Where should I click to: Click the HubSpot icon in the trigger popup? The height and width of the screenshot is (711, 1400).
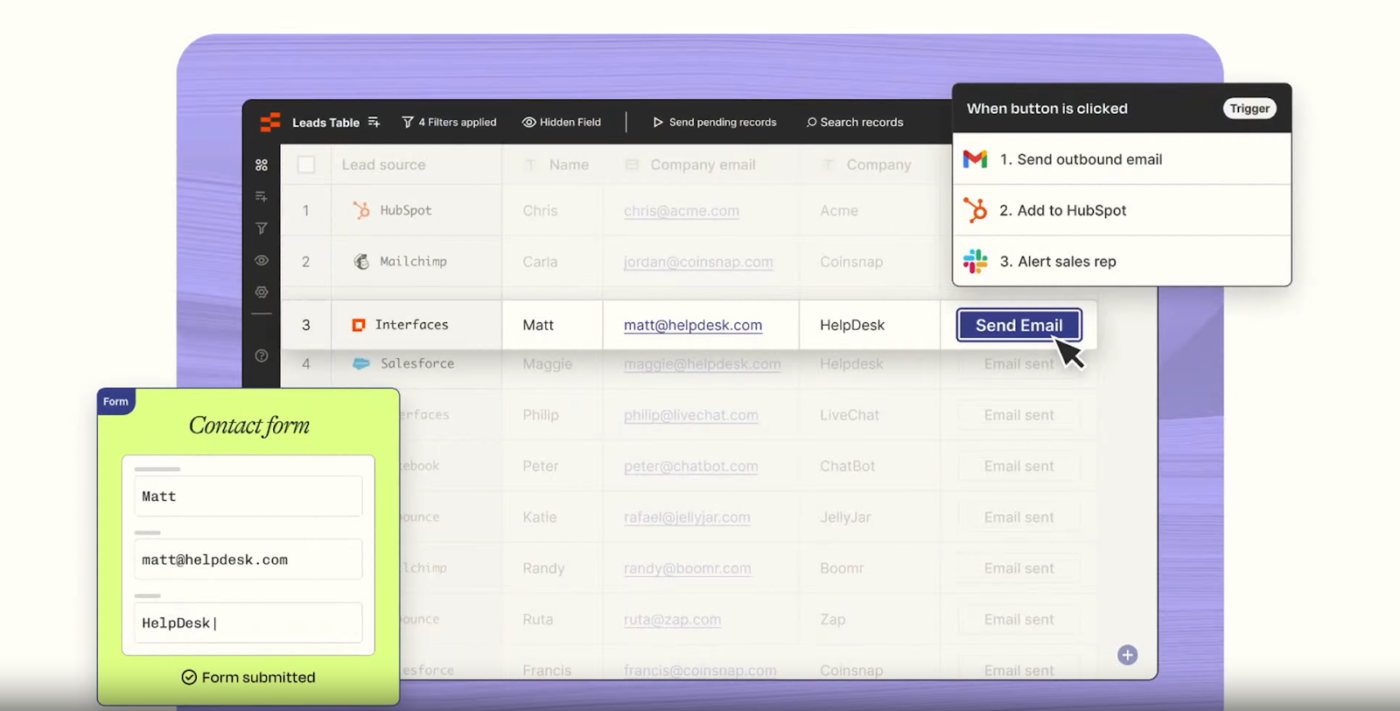(975, 210)
